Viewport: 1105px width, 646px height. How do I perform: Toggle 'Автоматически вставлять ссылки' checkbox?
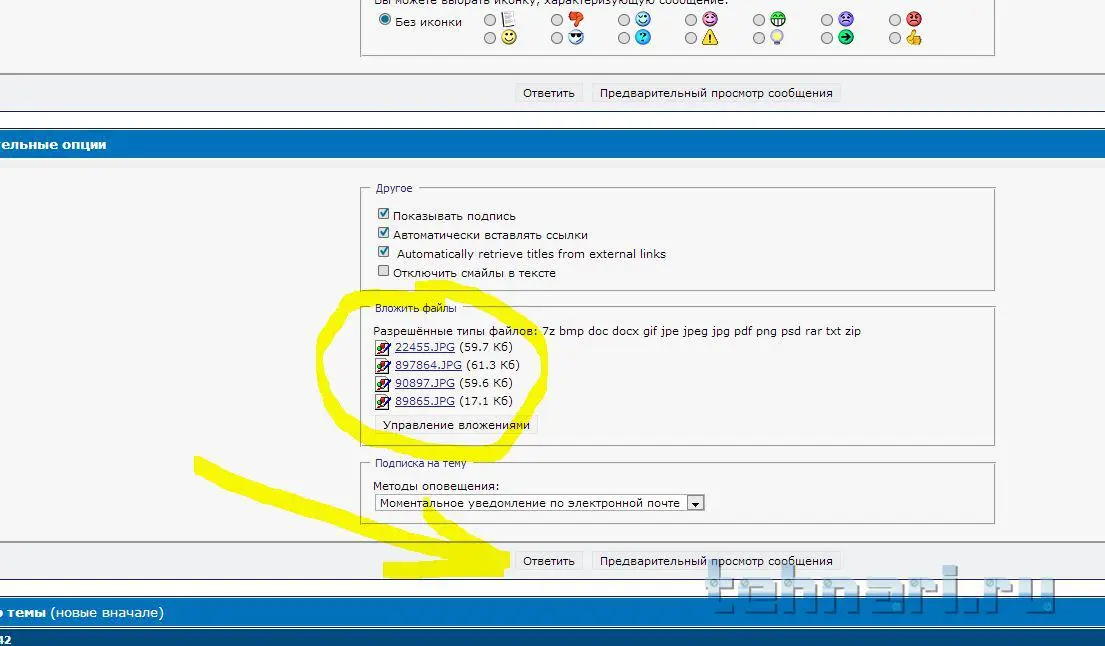pos(383,232)
